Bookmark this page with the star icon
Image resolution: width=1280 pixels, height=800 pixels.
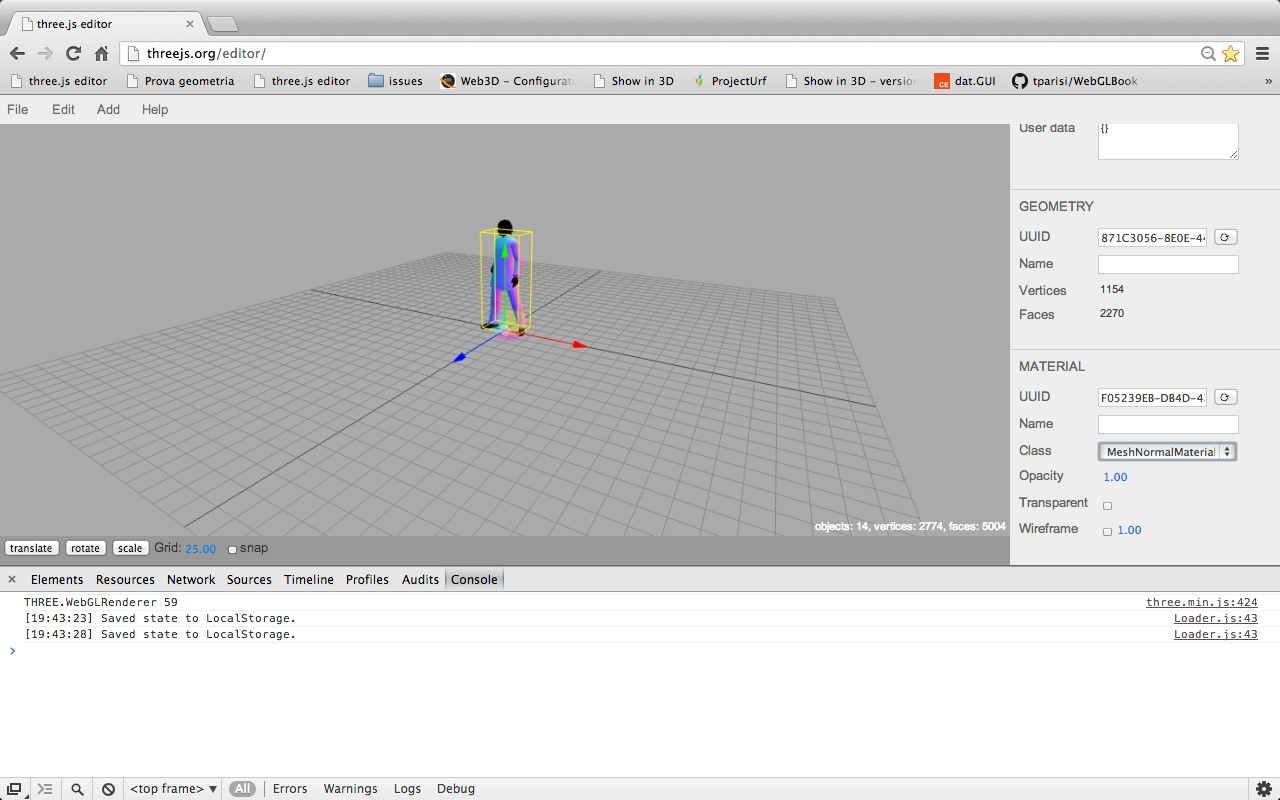(1230, 53)
